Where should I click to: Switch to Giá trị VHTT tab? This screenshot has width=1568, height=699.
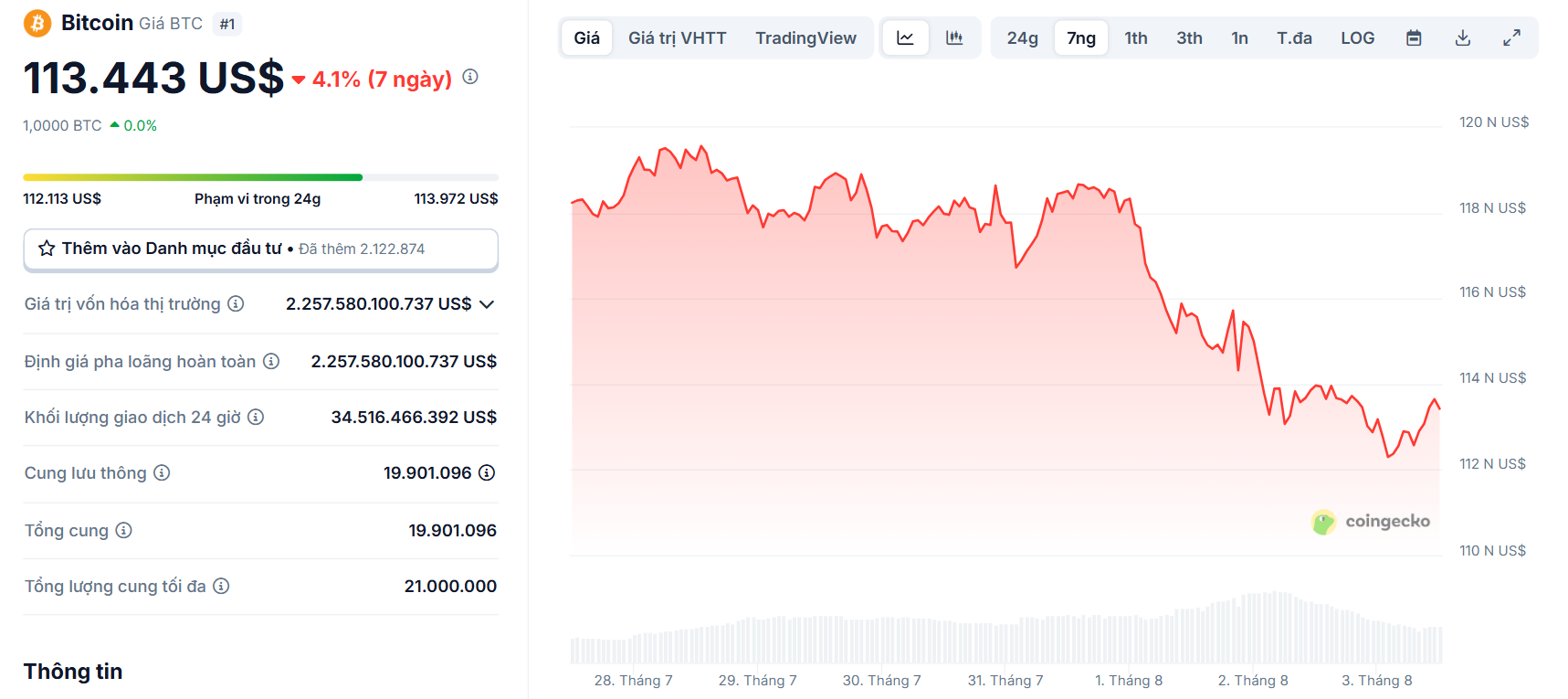pos(677,38)
